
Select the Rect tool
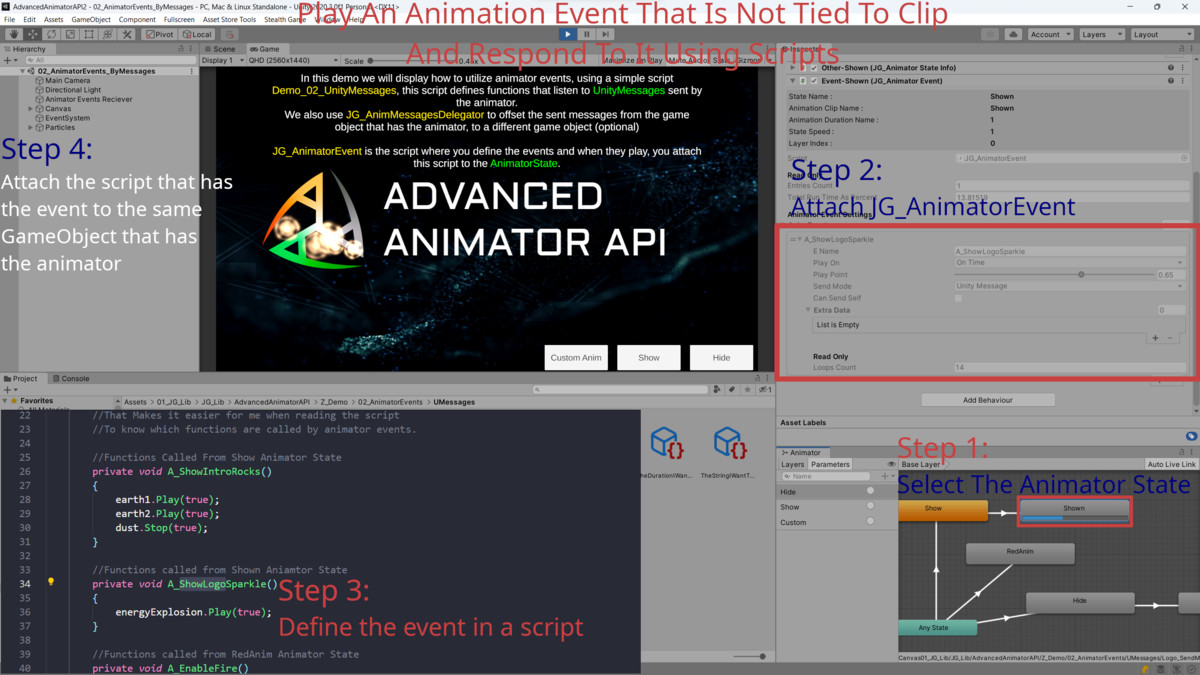(x=89, y=34)
